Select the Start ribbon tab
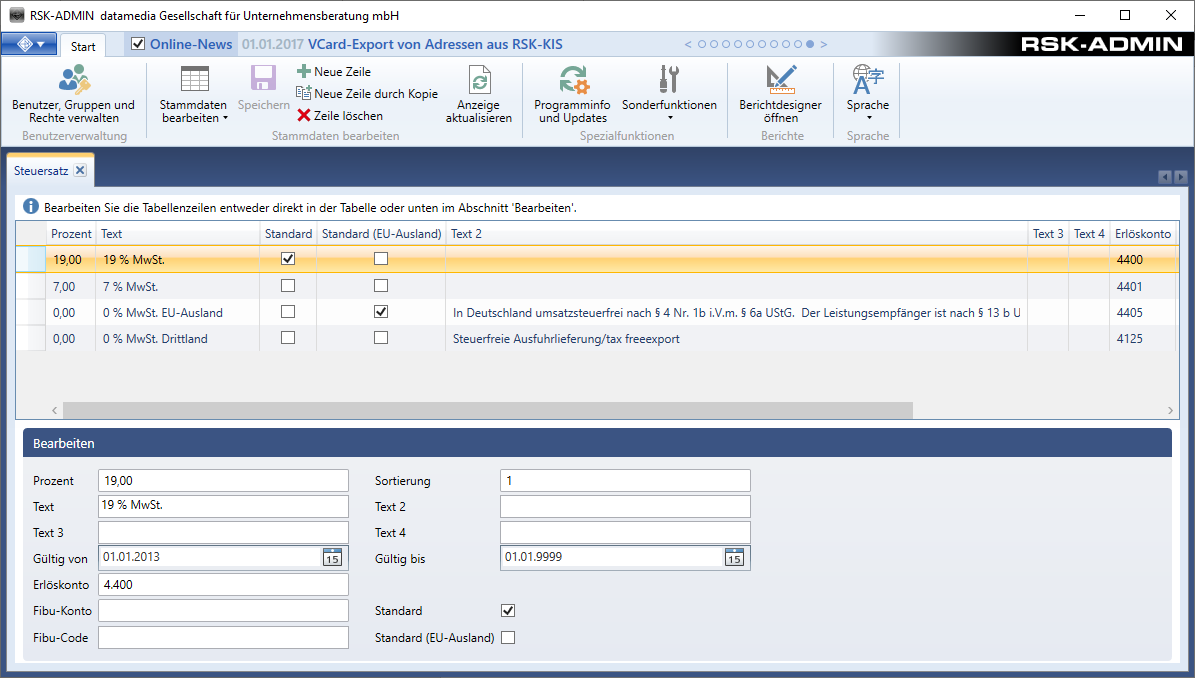The height and width of the screenshot is (678, 1195). [83, 46]
